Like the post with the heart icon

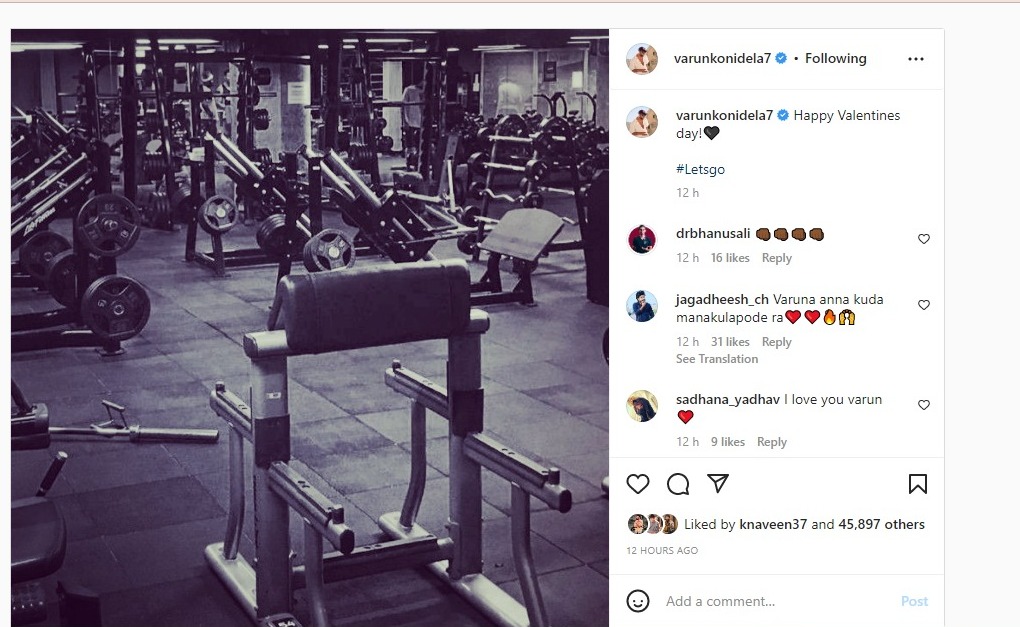click(x=638, y=484)
